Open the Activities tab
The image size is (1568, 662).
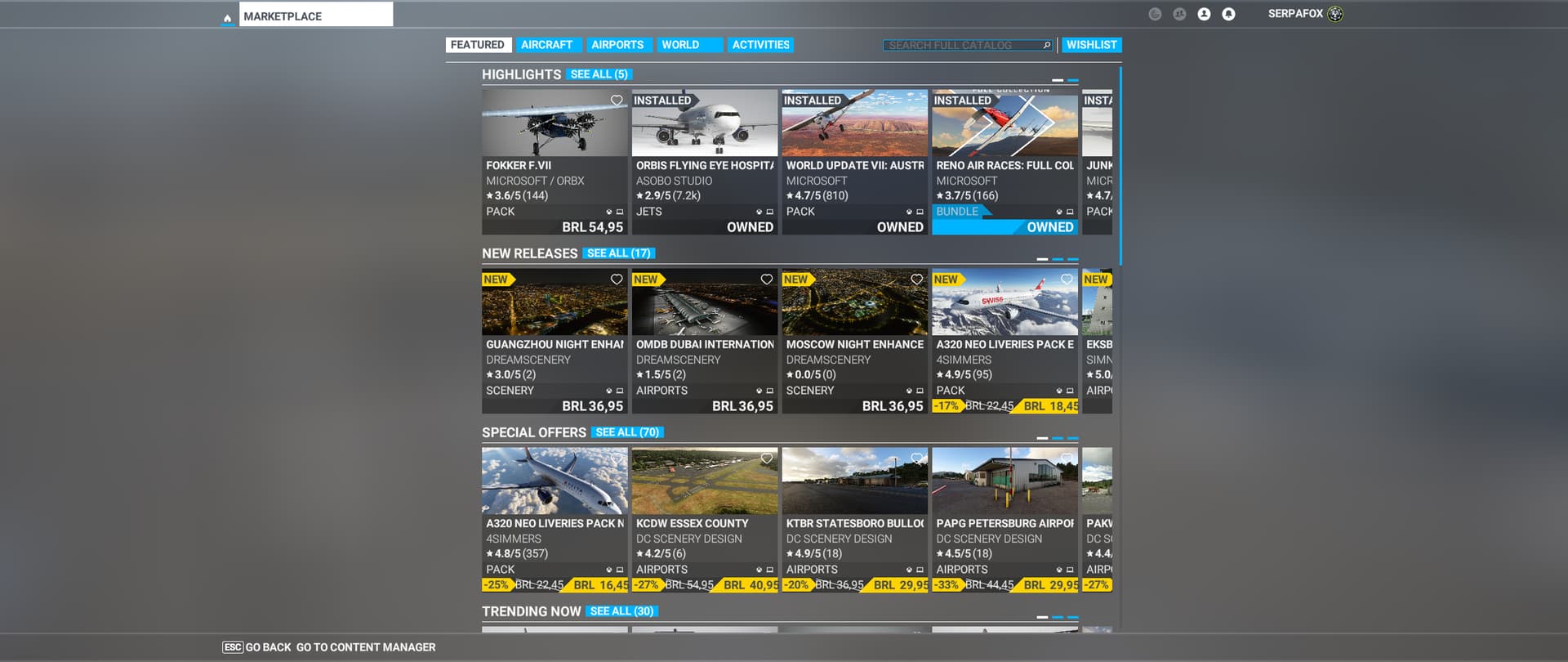point(760,45)
